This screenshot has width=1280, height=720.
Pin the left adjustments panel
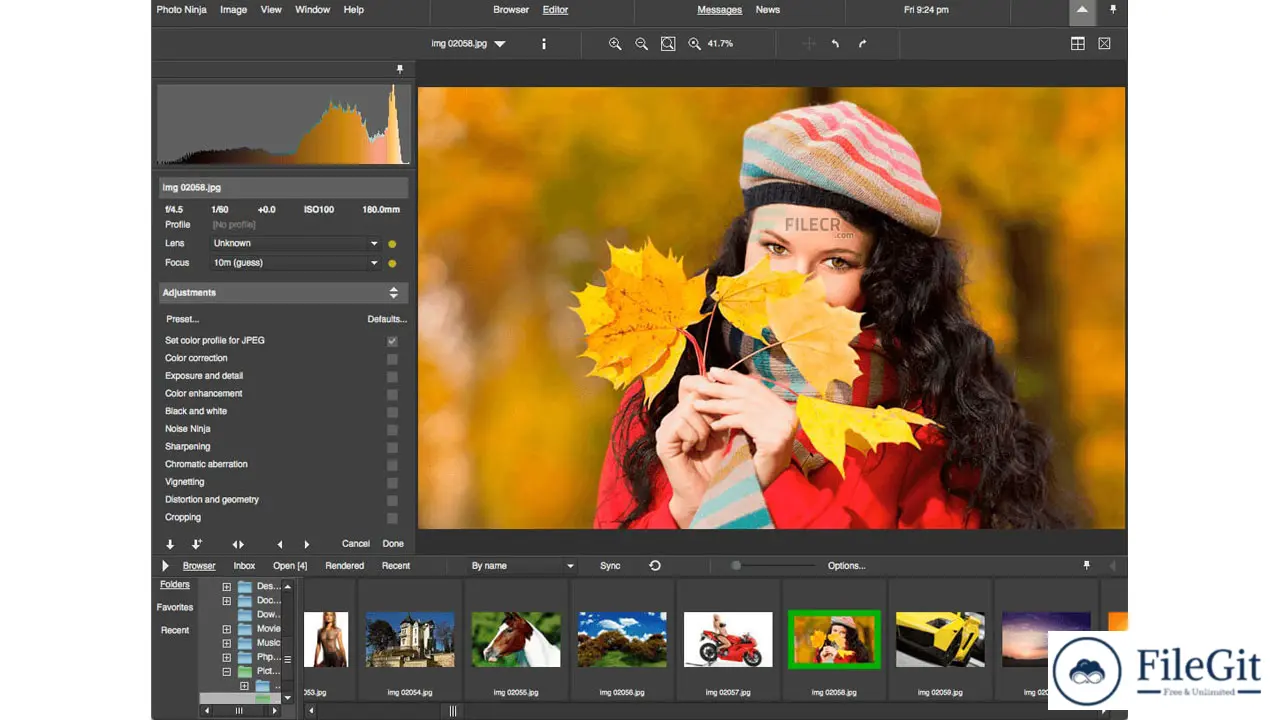tap(399, 69)
